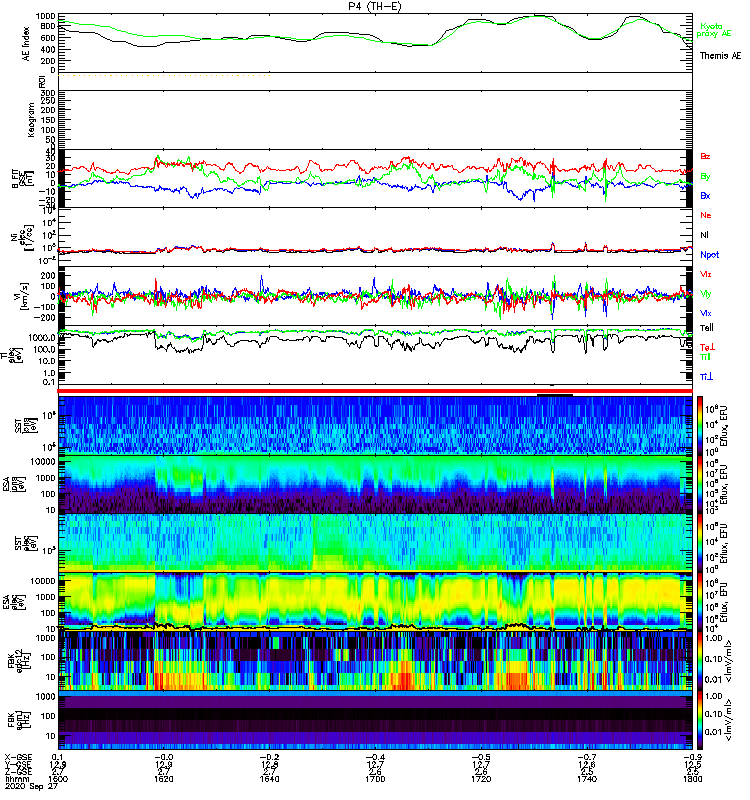The width and height of the screenshot is (750, 800).
Task: Click the 150 tick on Keogram axis
Action: click(48, 120)
